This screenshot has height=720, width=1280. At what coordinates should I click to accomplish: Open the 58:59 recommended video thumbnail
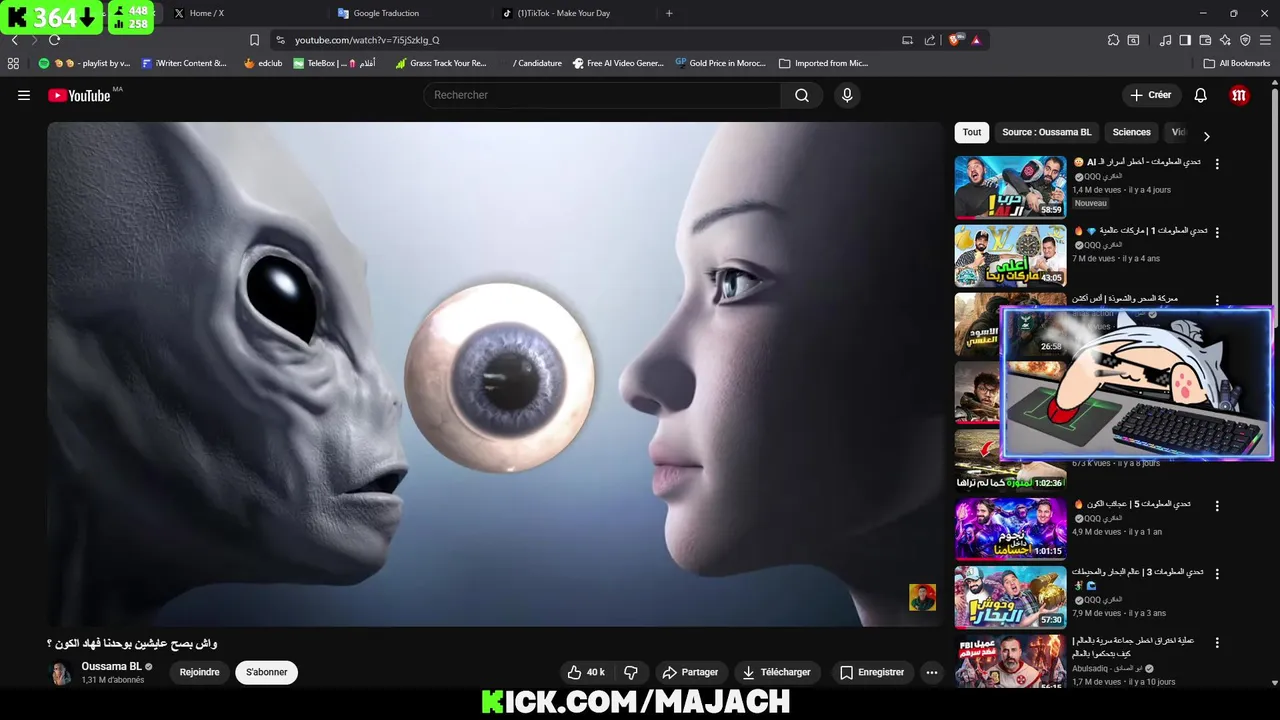point(1010,187)
